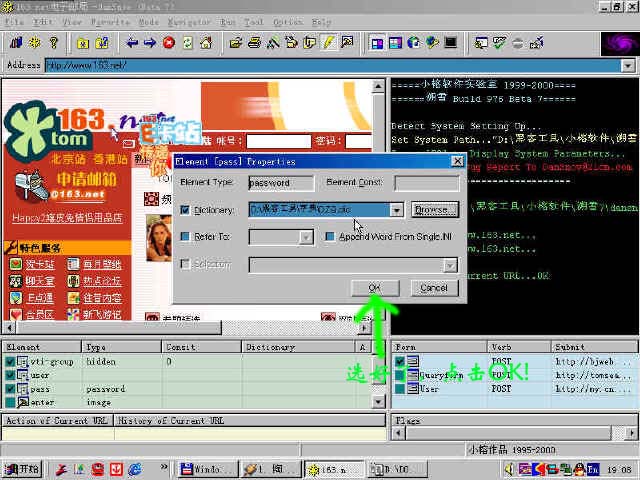The image size is (640, 480).
Task: Click the folder with question mark icon
Action: (x=102, y=42)
